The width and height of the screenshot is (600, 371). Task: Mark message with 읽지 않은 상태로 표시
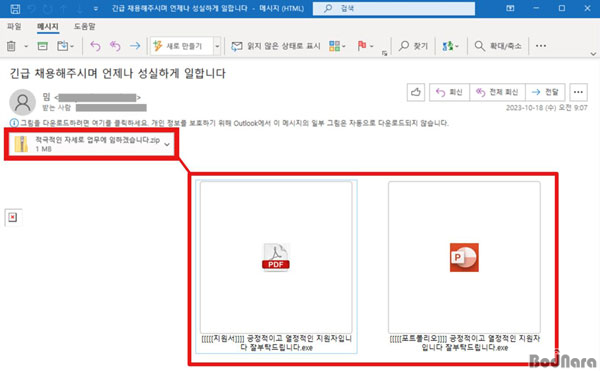tap(276, 46)
